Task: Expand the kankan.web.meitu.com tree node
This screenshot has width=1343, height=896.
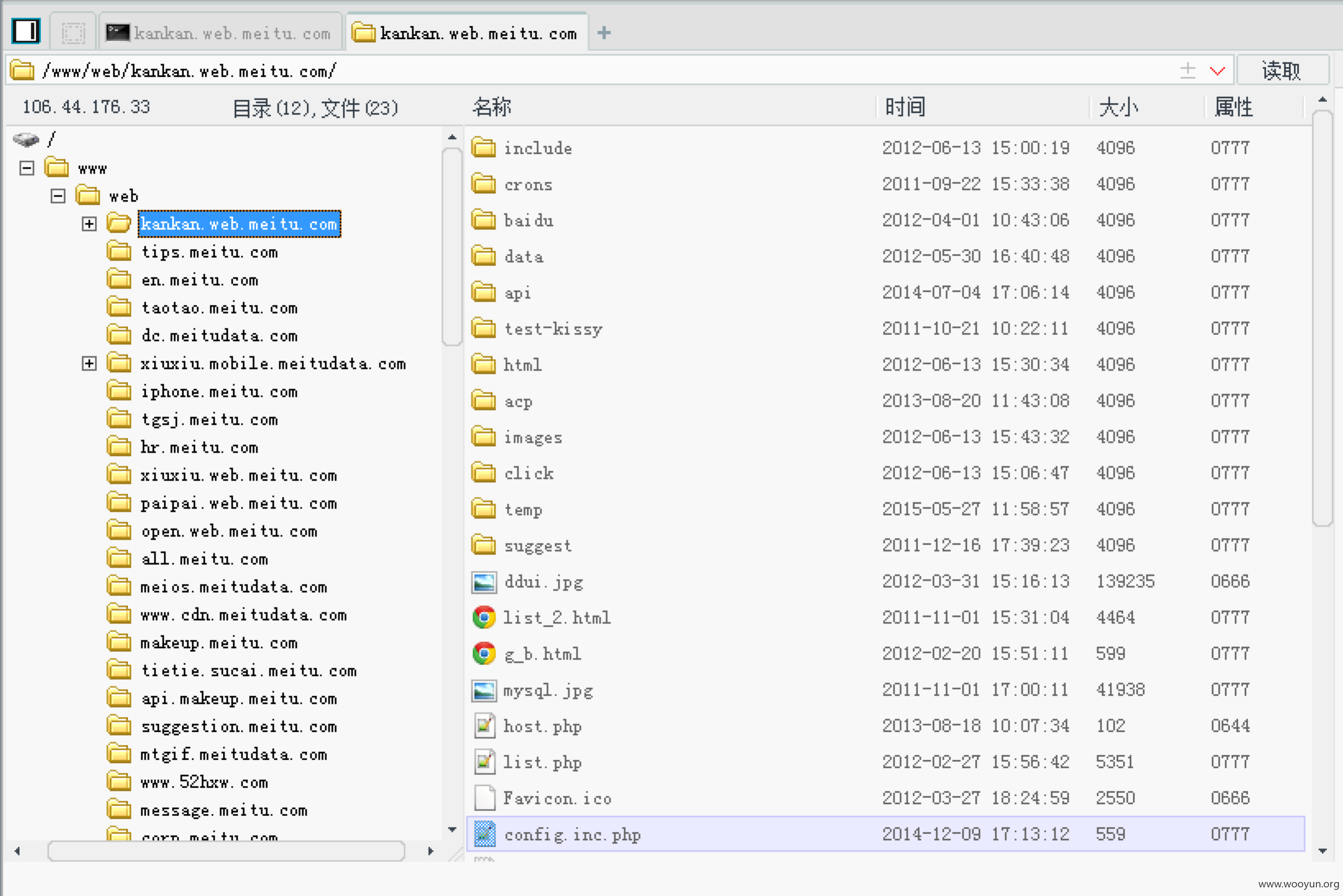Action: 89,224
